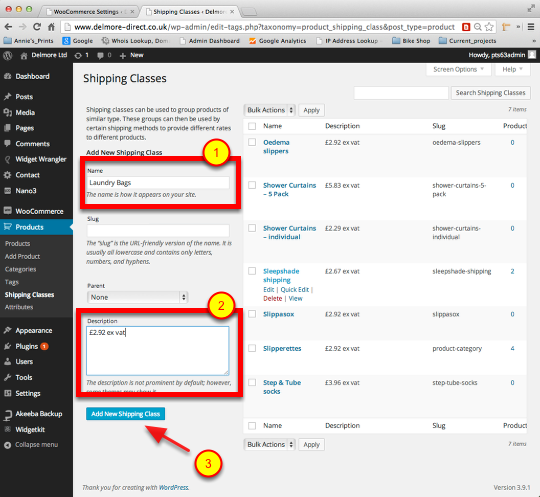Viewport: 540px width, 497px height.
Task: Check the Oedema slippers row checkbox
Action: 252,142
